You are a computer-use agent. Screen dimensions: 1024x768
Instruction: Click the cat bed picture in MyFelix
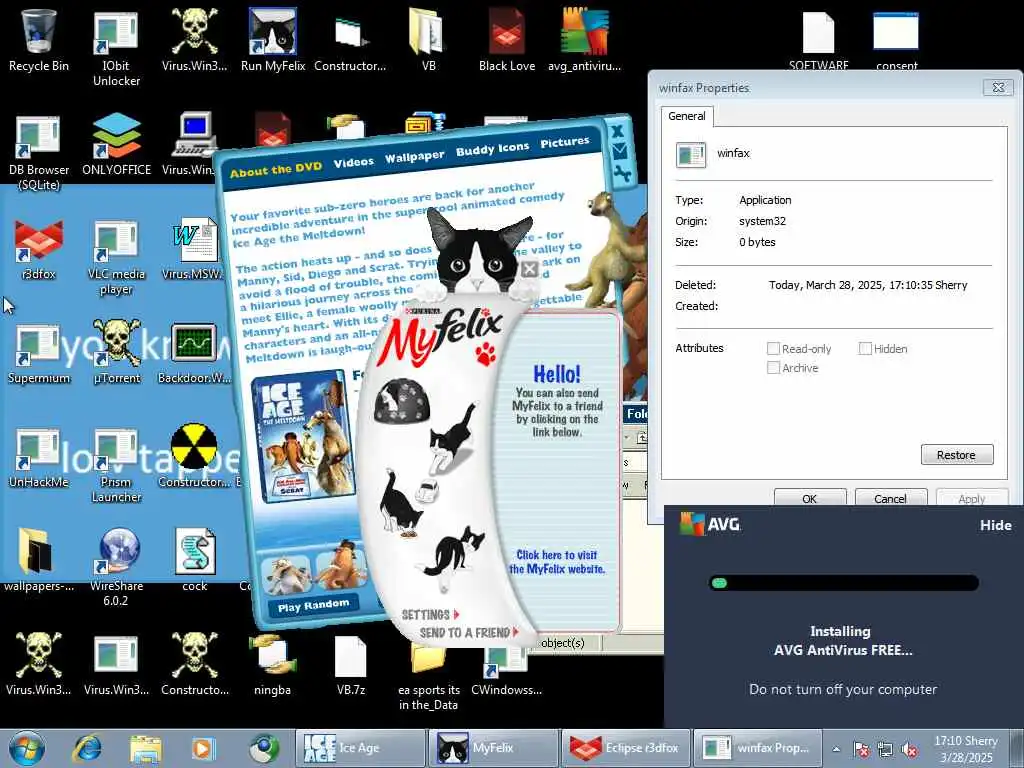point(402,400)
